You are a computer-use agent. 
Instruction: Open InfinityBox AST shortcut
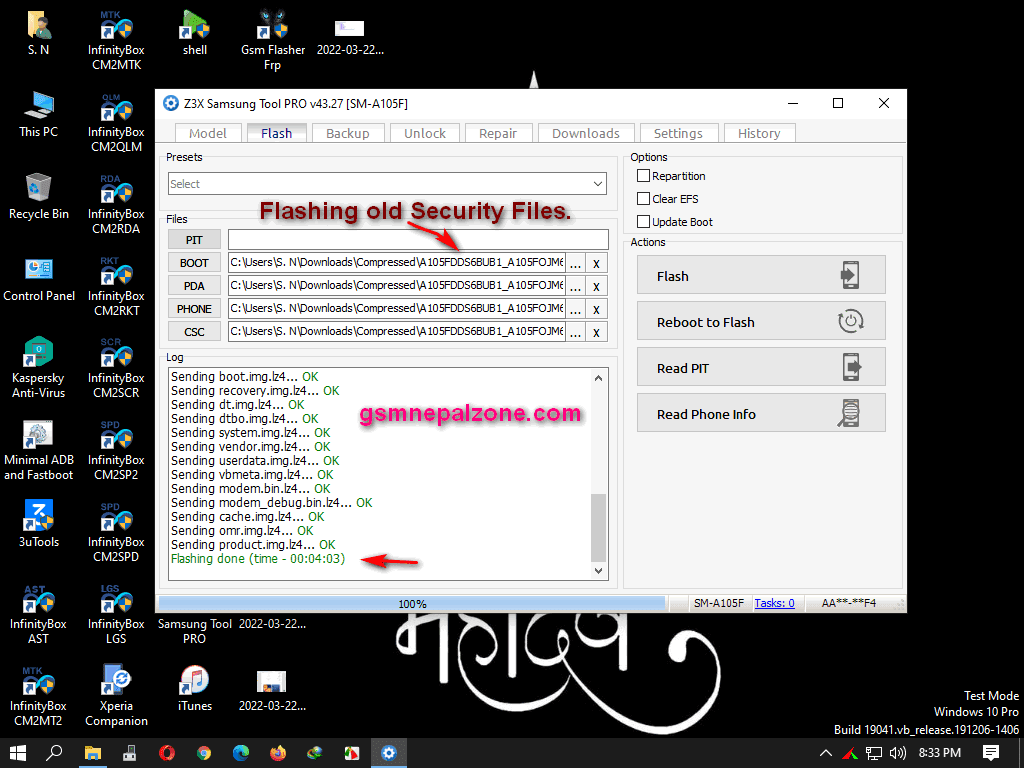pyautogui.click(x=39, y=615)
